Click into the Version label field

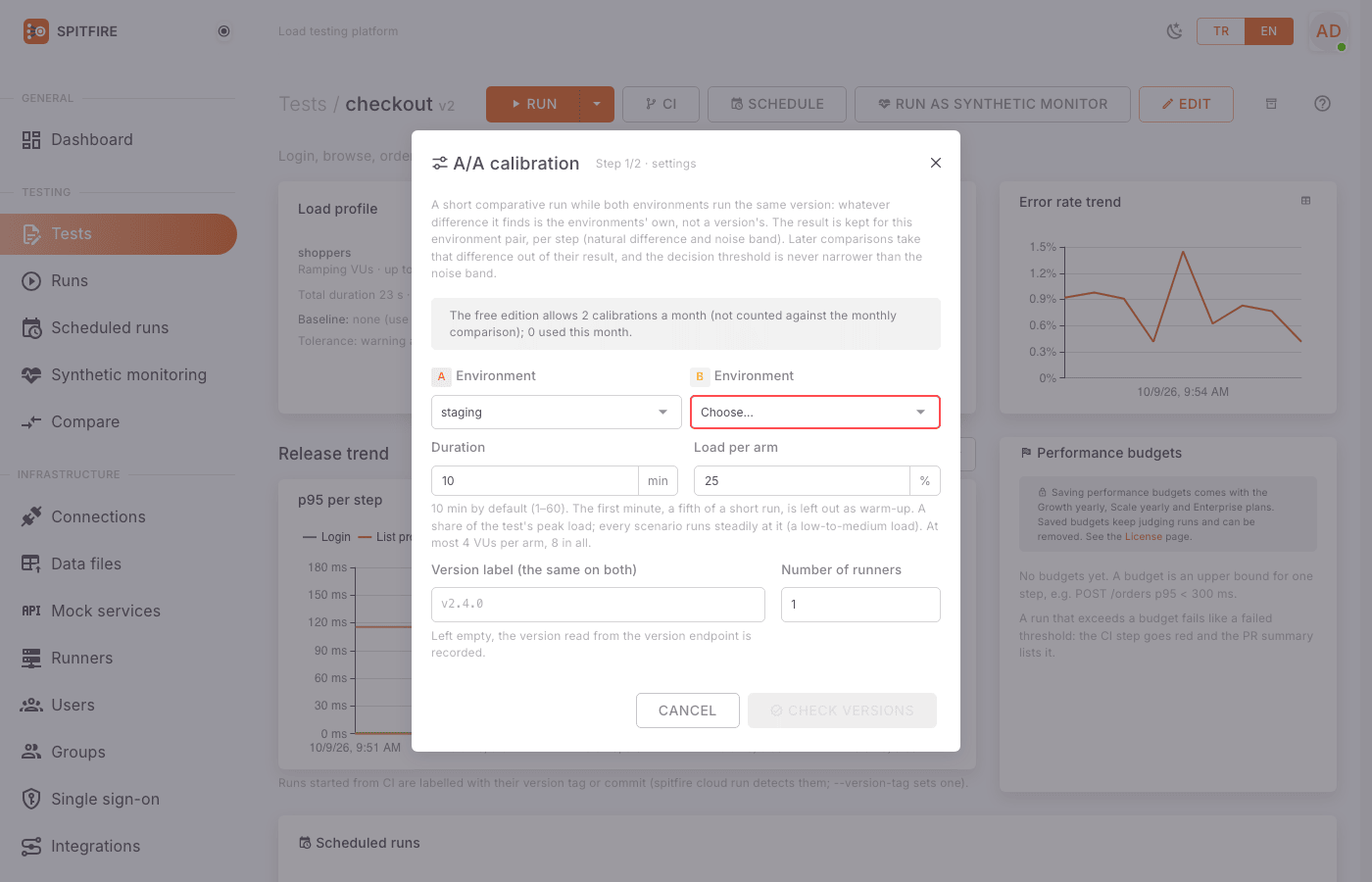[x=598, y=605]
